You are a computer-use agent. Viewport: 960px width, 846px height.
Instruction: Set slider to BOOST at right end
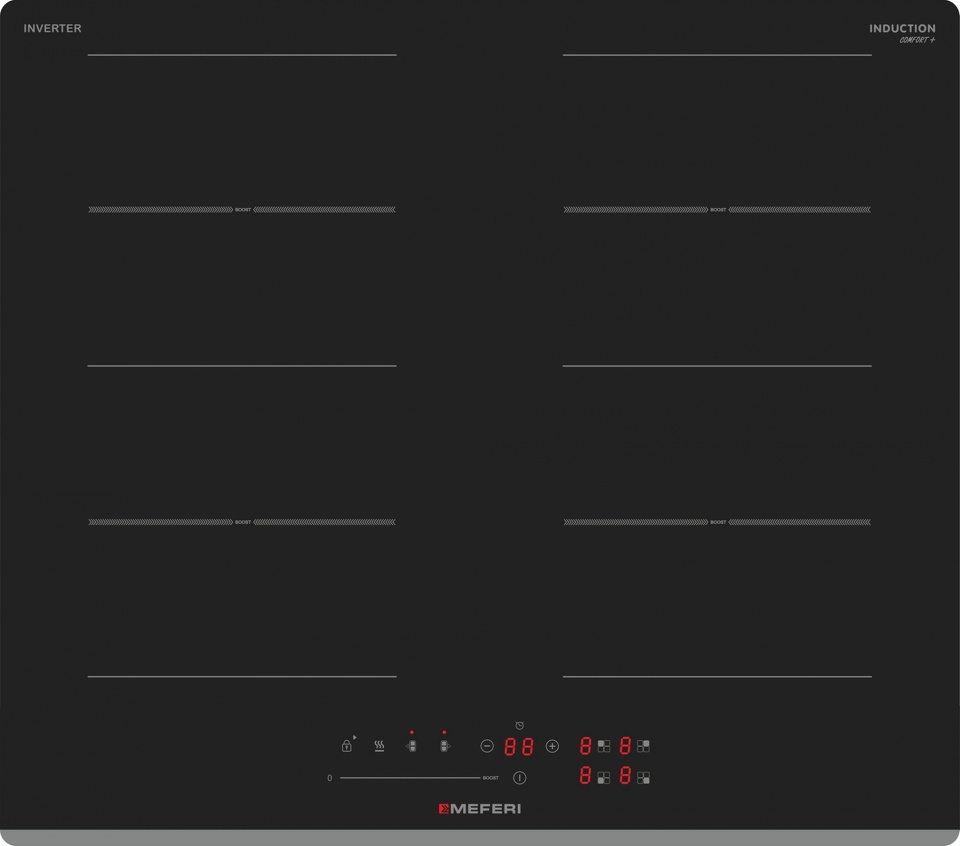coord(490,778)
